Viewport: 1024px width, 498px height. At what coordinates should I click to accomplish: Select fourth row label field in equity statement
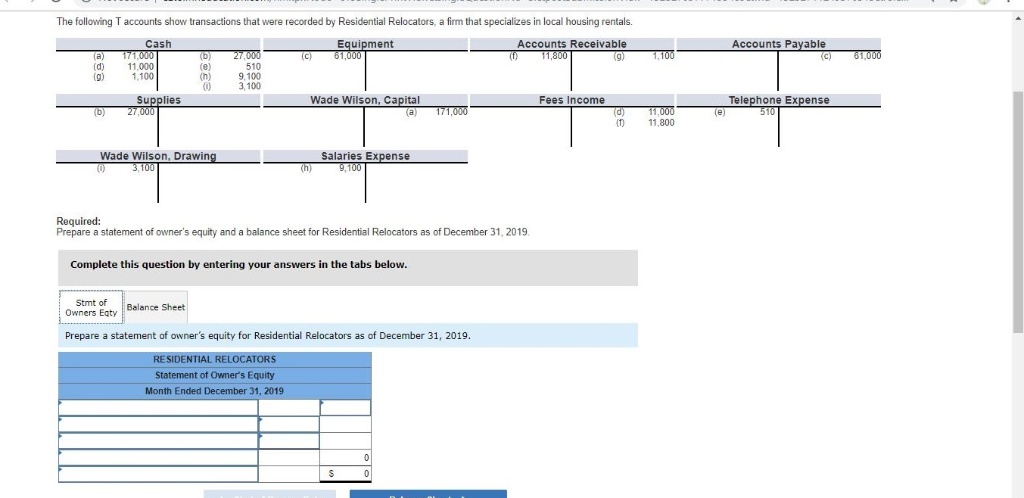pyautogui.click(x=158, y=458)
